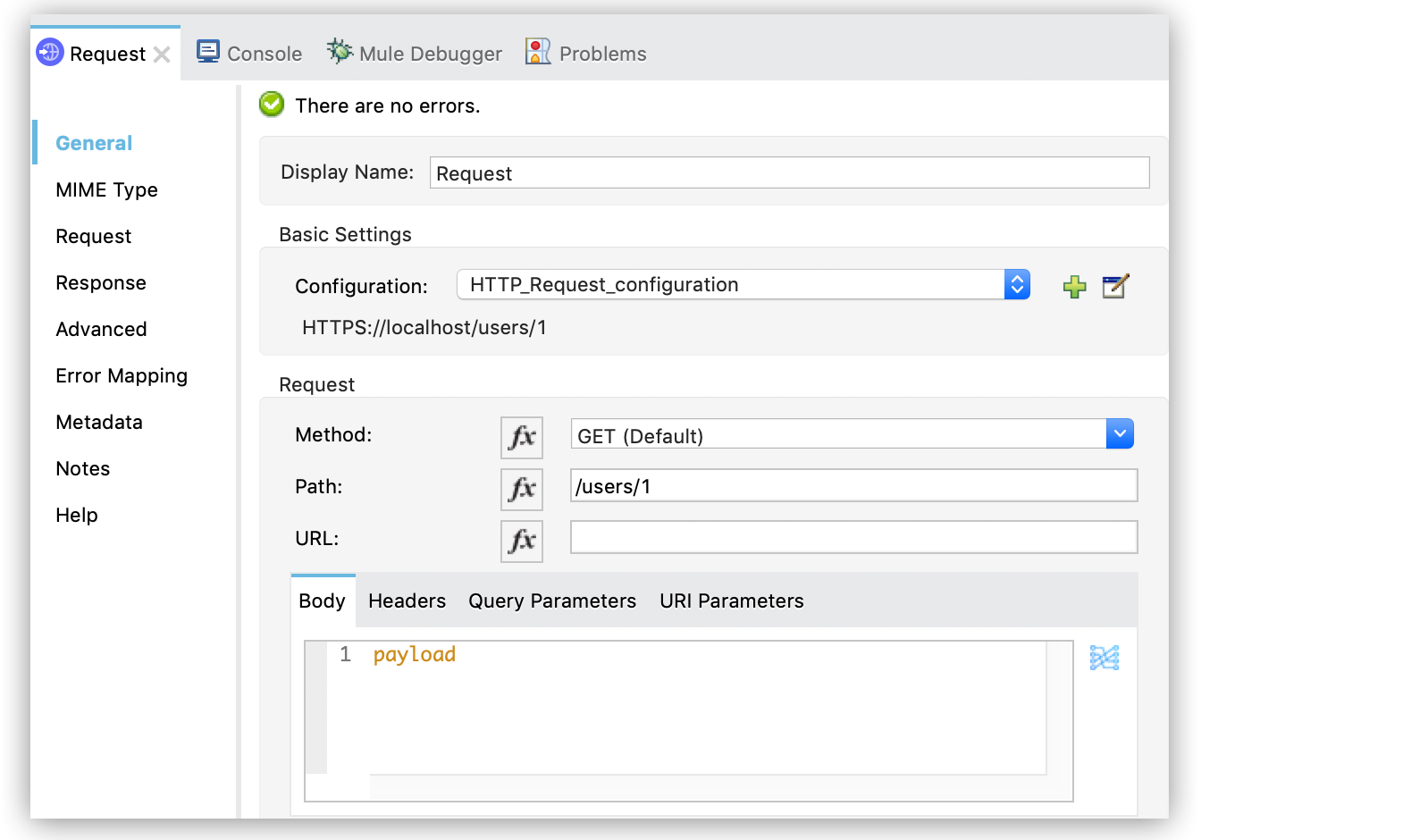Click the empty URL input field
The width and height of the screenshot is (1428, 840).
coord(853,538)
